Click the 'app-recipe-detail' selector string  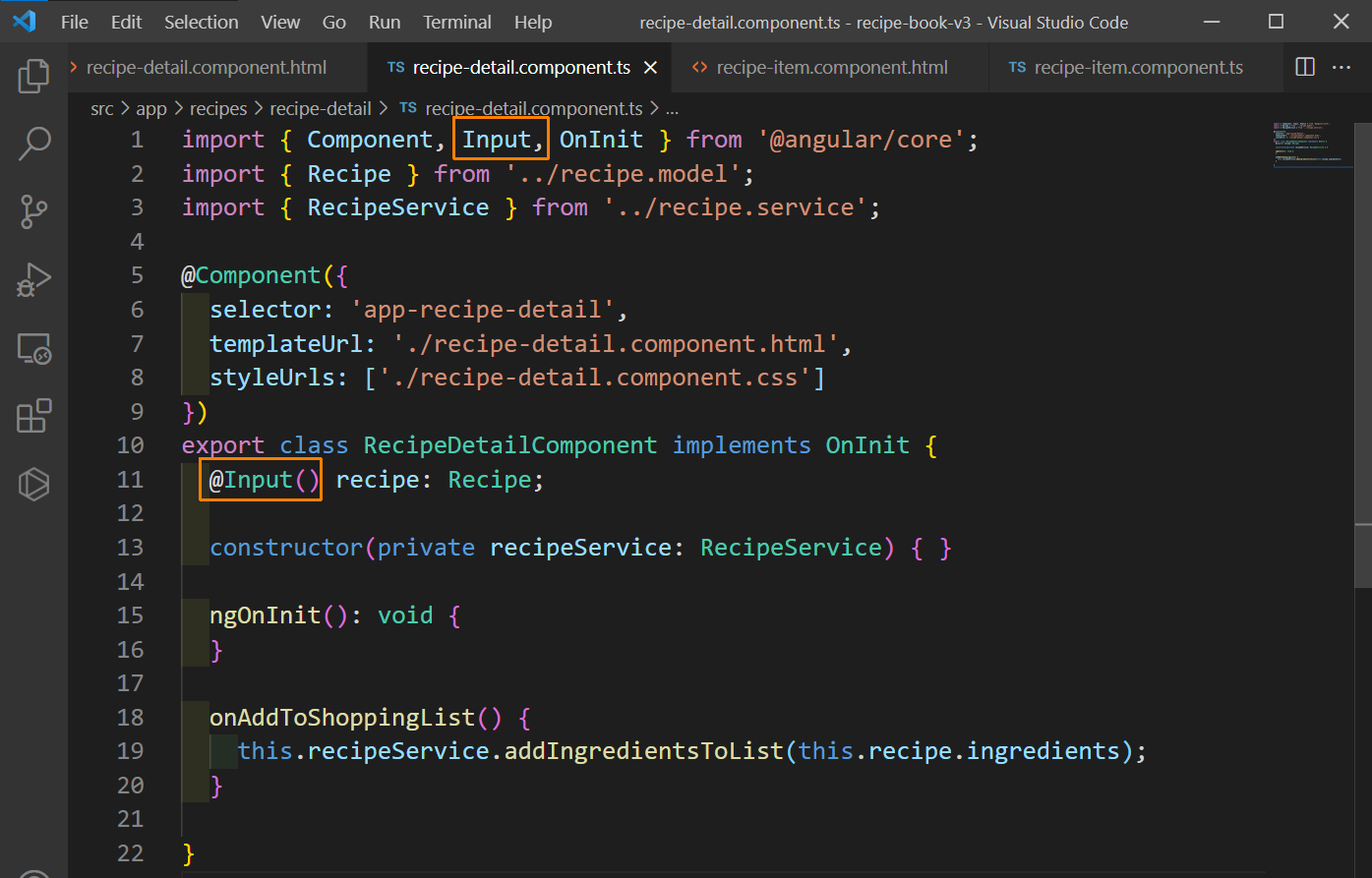click(x=483, y=310)
